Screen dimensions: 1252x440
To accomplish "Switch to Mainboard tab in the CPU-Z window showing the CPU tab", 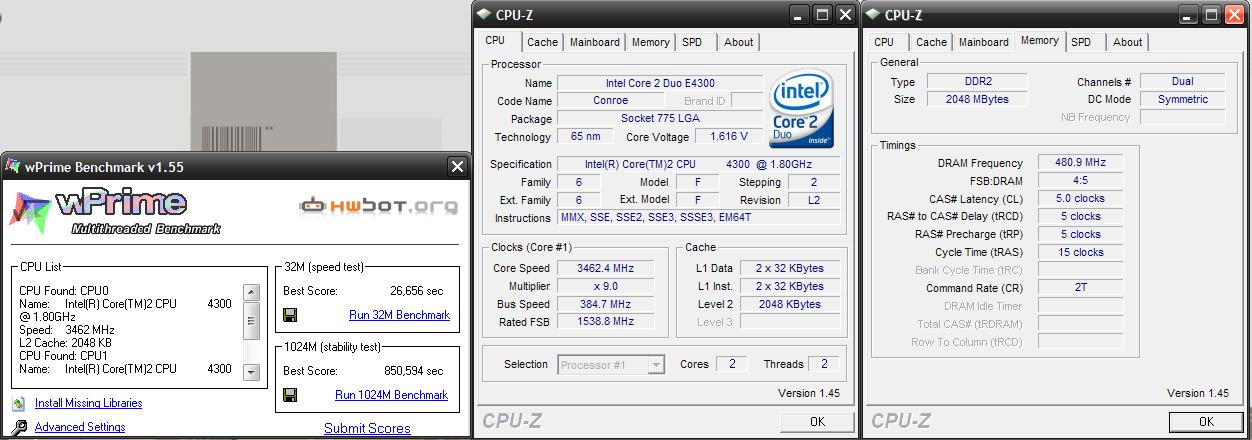I will [x=595, y=42].
